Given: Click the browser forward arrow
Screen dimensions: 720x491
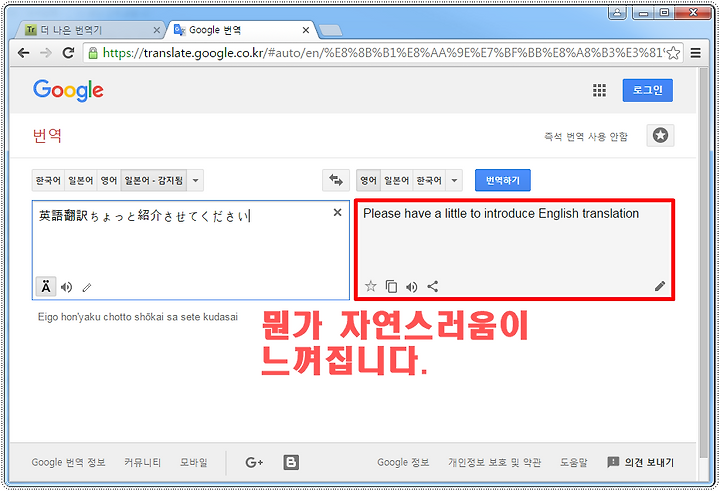Looking at the screenshot, I should 45,53.
